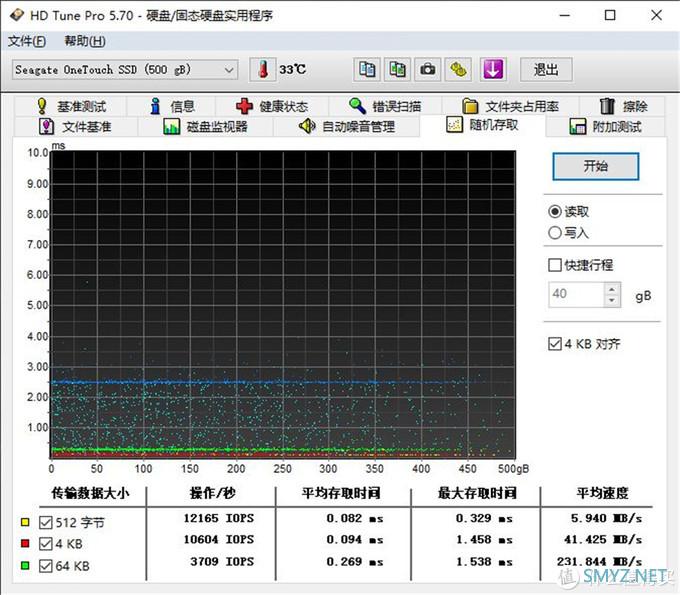Open the 文件夹占用率 folder usage tab
The width and height of the screenshot is (680, 595).
pyautogui.click(x=510, y=106)
